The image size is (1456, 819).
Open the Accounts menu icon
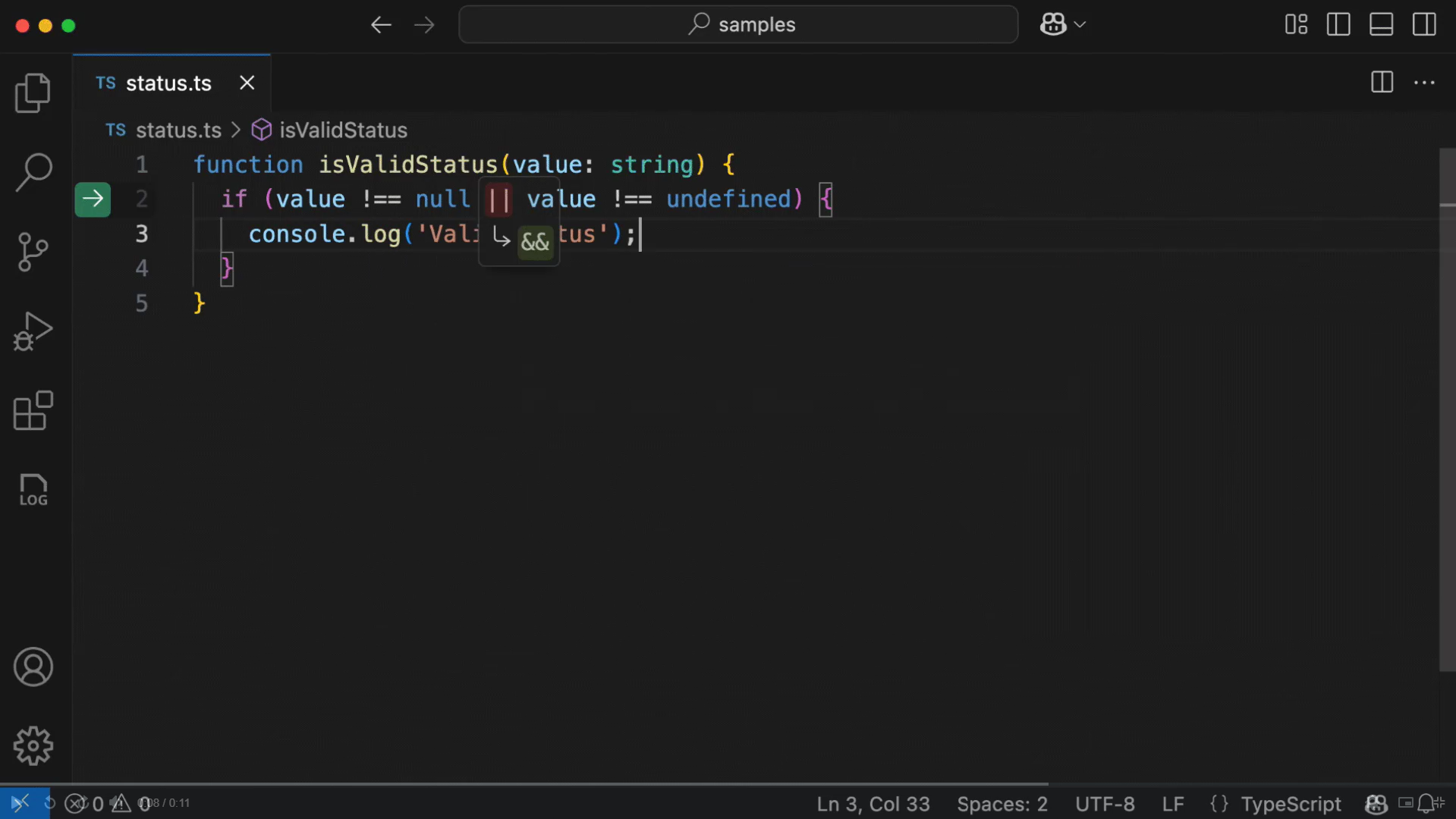click(33, 667)
